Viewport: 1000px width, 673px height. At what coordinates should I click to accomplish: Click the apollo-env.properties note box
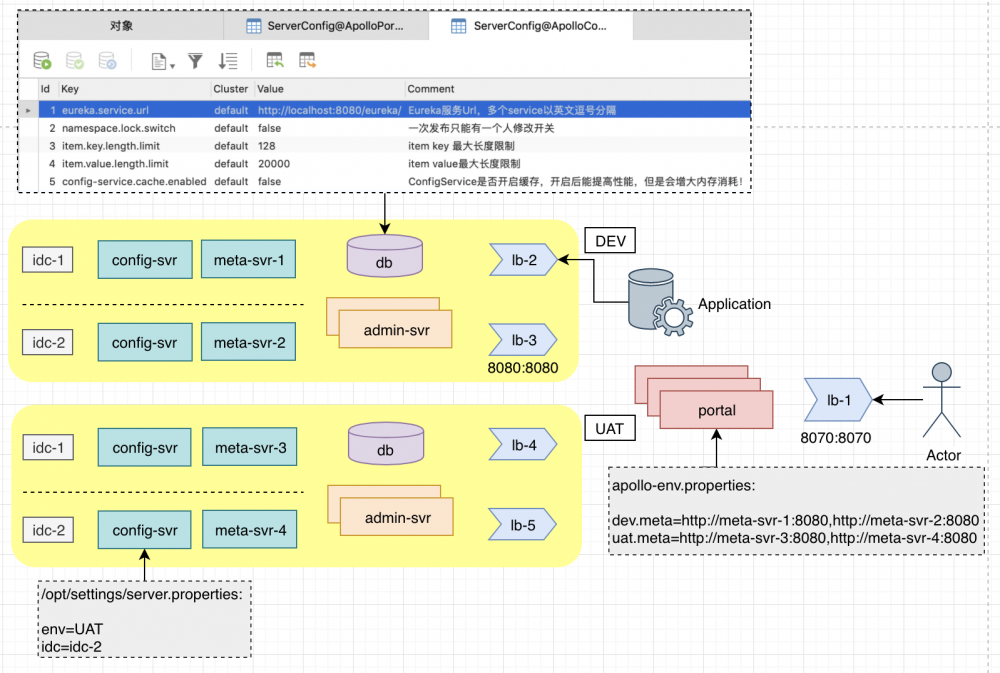797,511
